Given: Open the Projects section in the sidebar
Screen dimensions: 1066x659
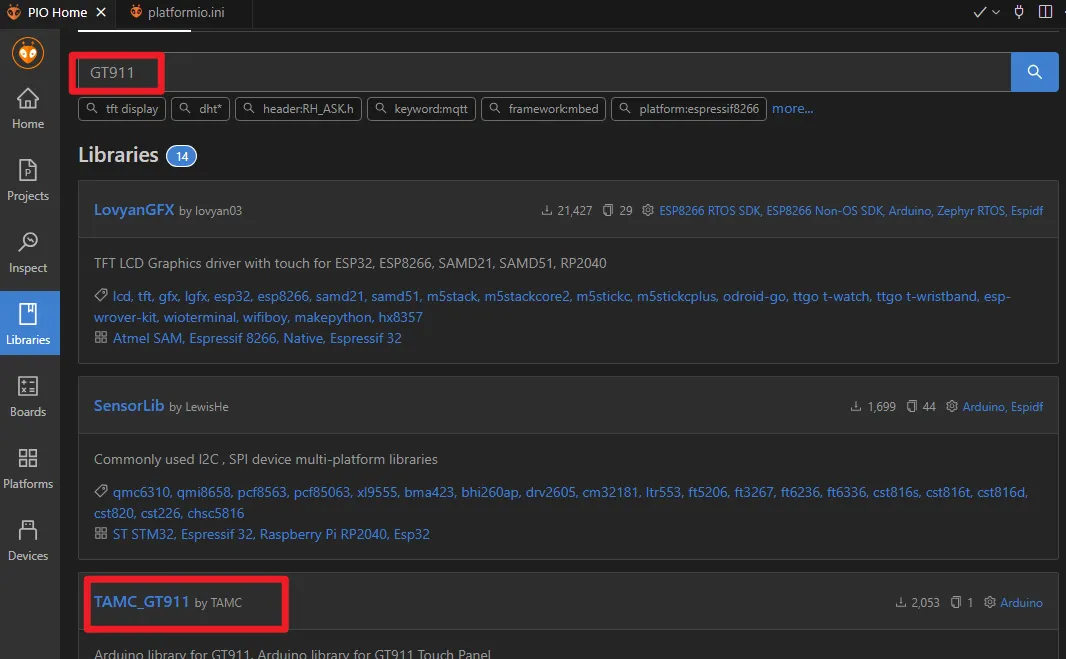Looking at the screenshot, I should (x=28, y=180).
